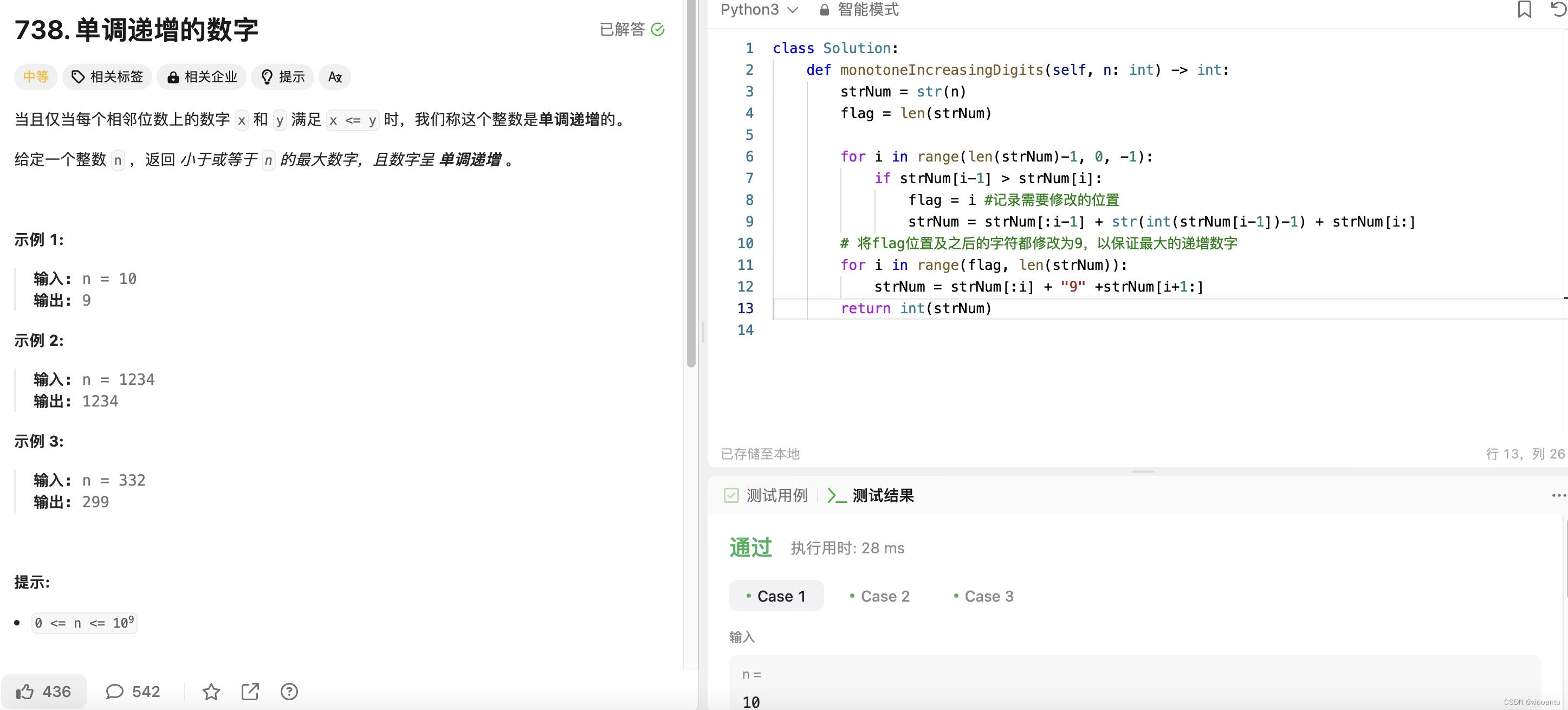1568x710 pixels.
Task: Click the problem title 738. 单调递增的数字
Action: [137, 29]
